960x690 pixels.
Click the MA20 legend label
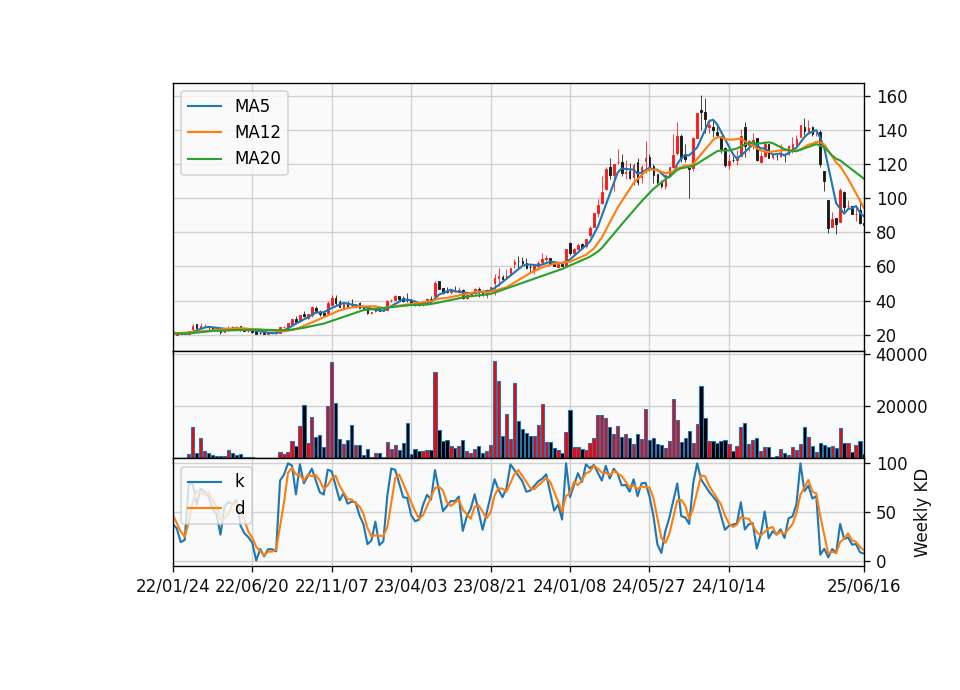(x=257, y=158)
